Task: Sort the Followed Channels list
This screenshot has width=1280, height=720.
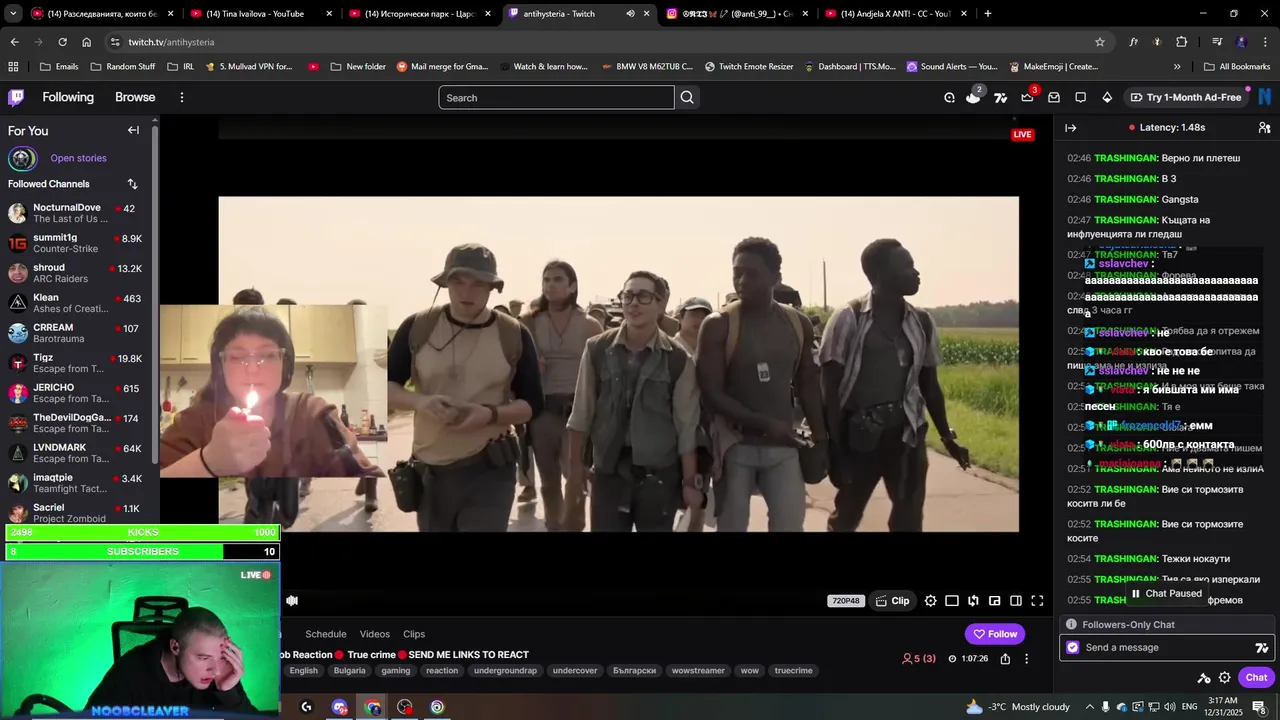Action: 132,184
